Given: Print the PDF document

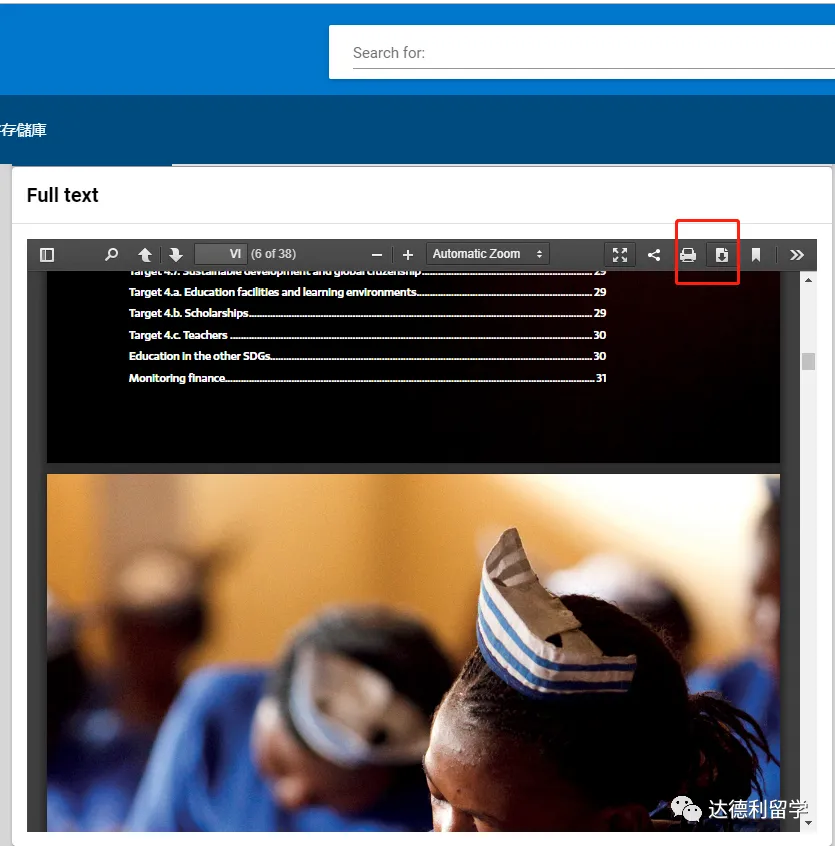Looking at the screenshot, I should 688,255.
